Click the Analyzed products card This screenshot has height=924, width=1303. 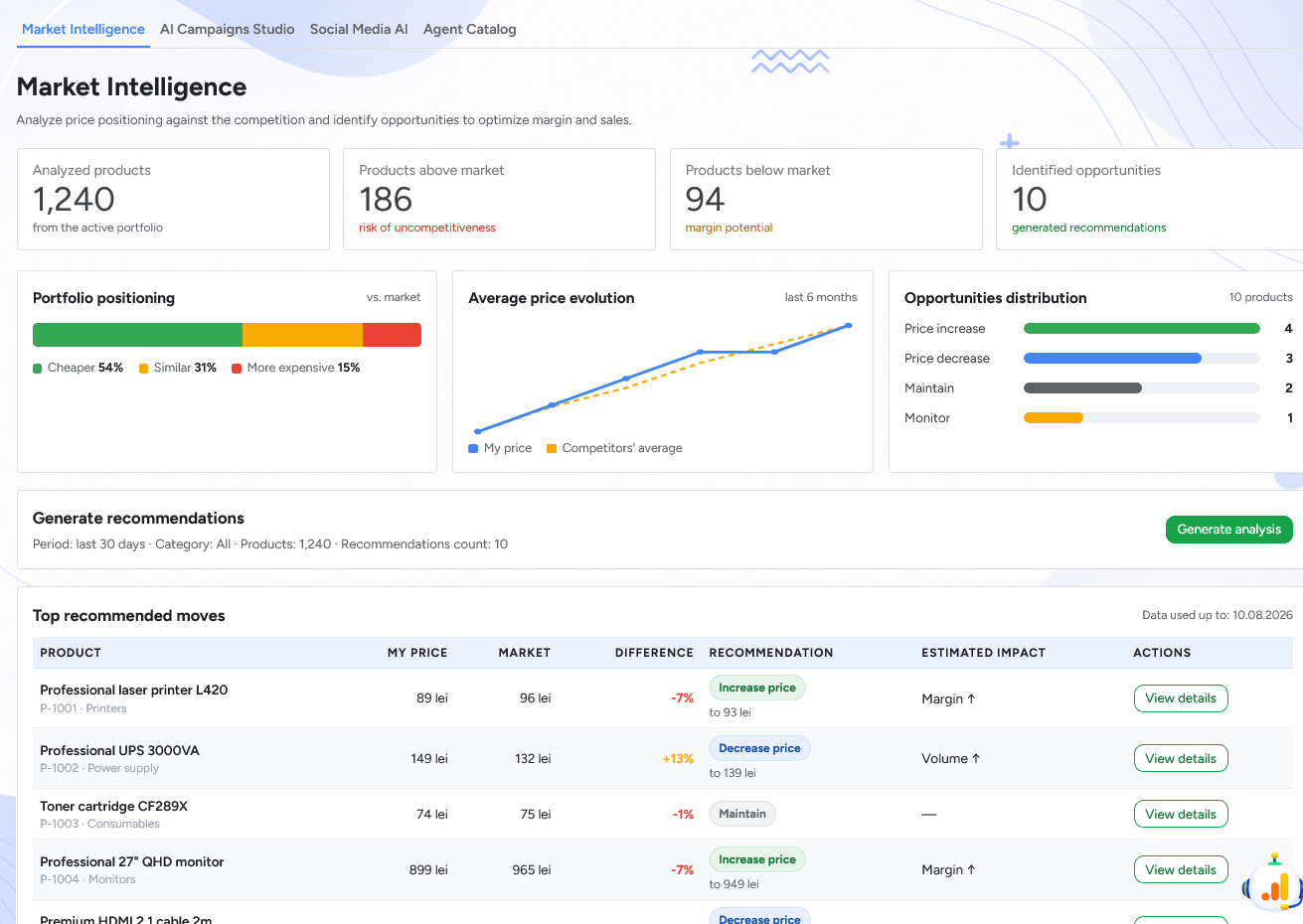(x=173, y=200)
